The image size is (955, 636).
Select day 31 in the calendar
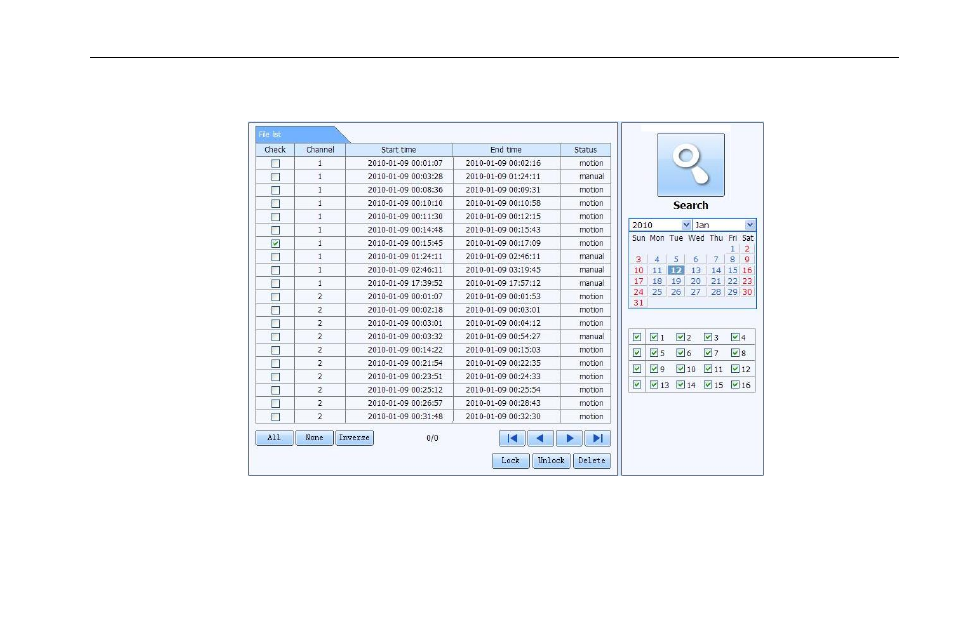click(638, 303)
